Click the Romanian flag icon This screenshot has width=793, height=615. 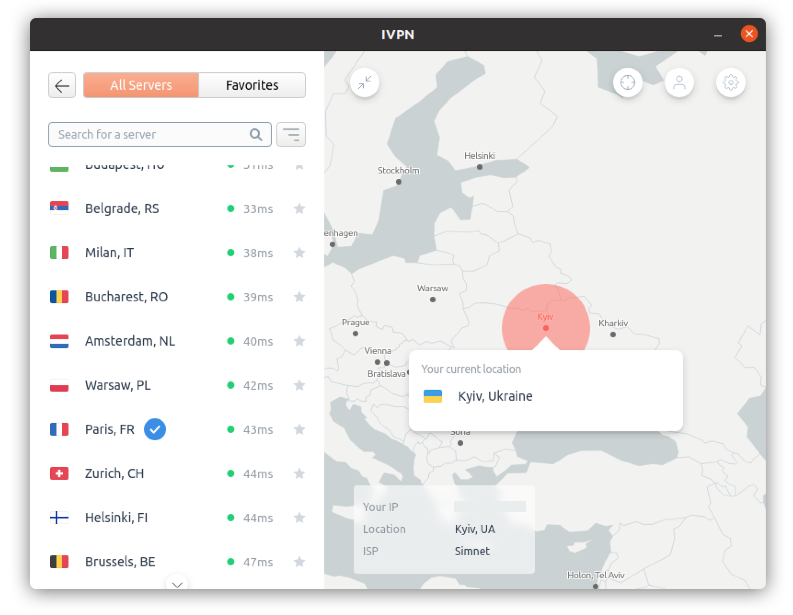(59, 296)
